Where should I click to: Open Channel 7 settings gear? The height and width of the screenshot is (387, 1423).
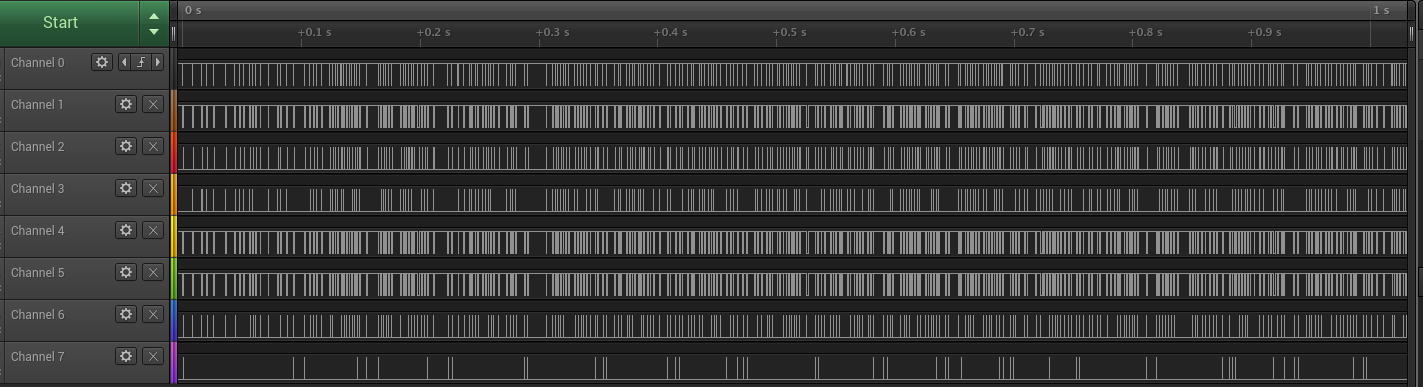click(126, 356)
